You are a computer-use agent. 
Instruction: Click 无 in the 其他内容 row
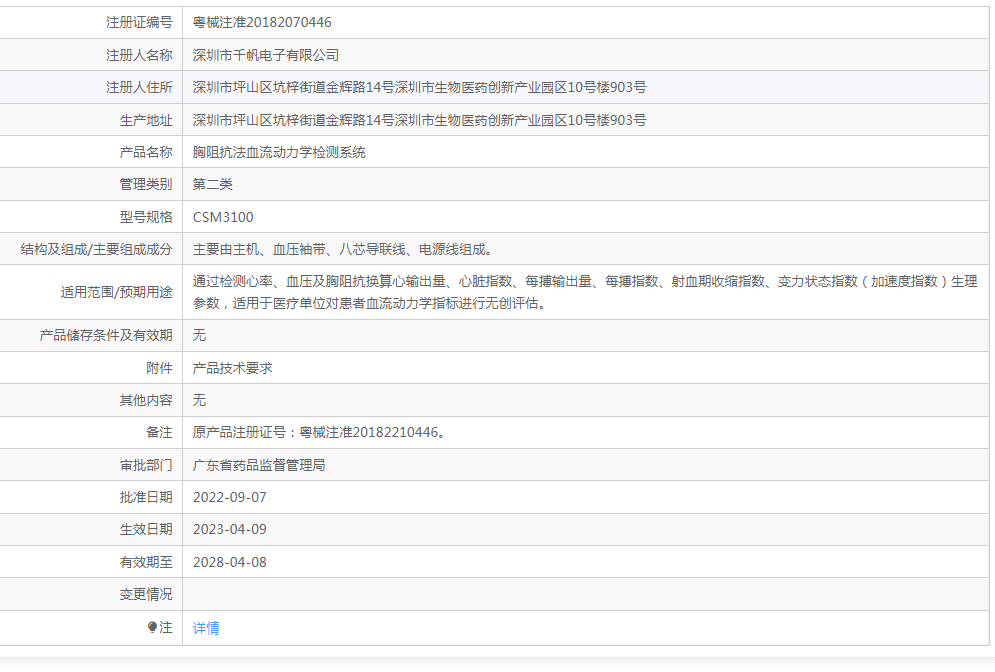pyautogui.click(x=199, y=400)
